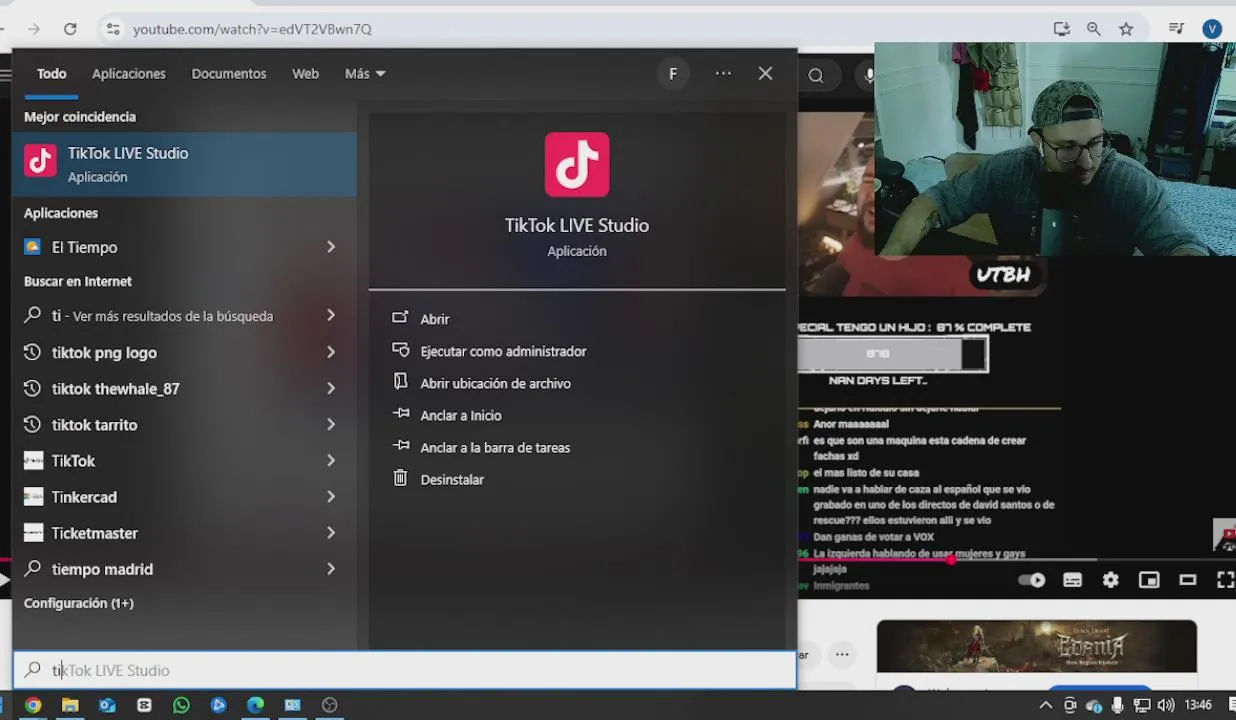Switch to YouTube miniplayer

click(x=1149, y=580)
